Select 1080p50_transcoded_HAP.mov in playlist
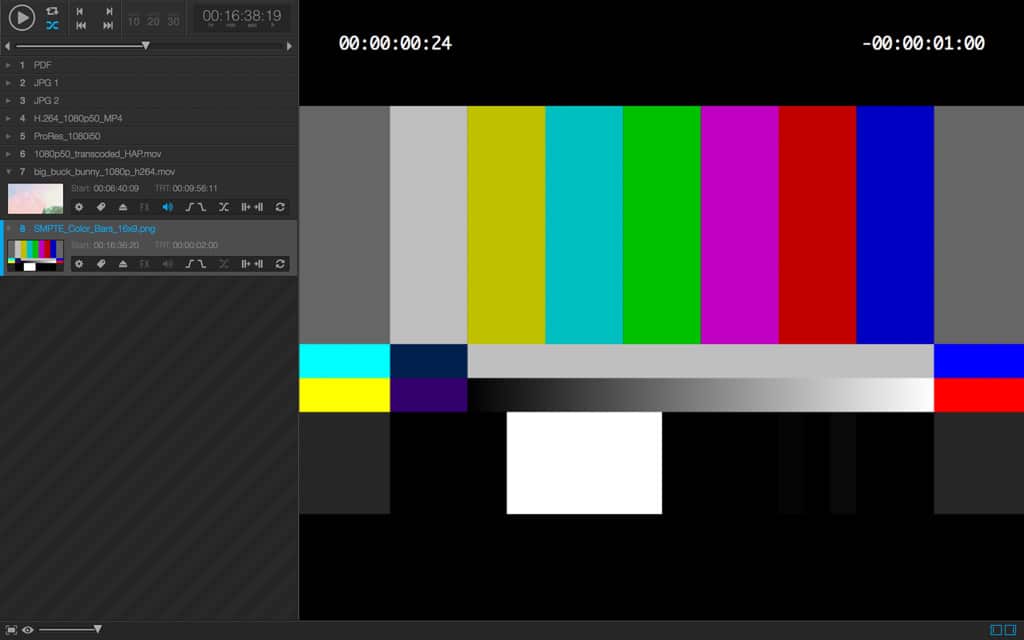 pos(97,154)
